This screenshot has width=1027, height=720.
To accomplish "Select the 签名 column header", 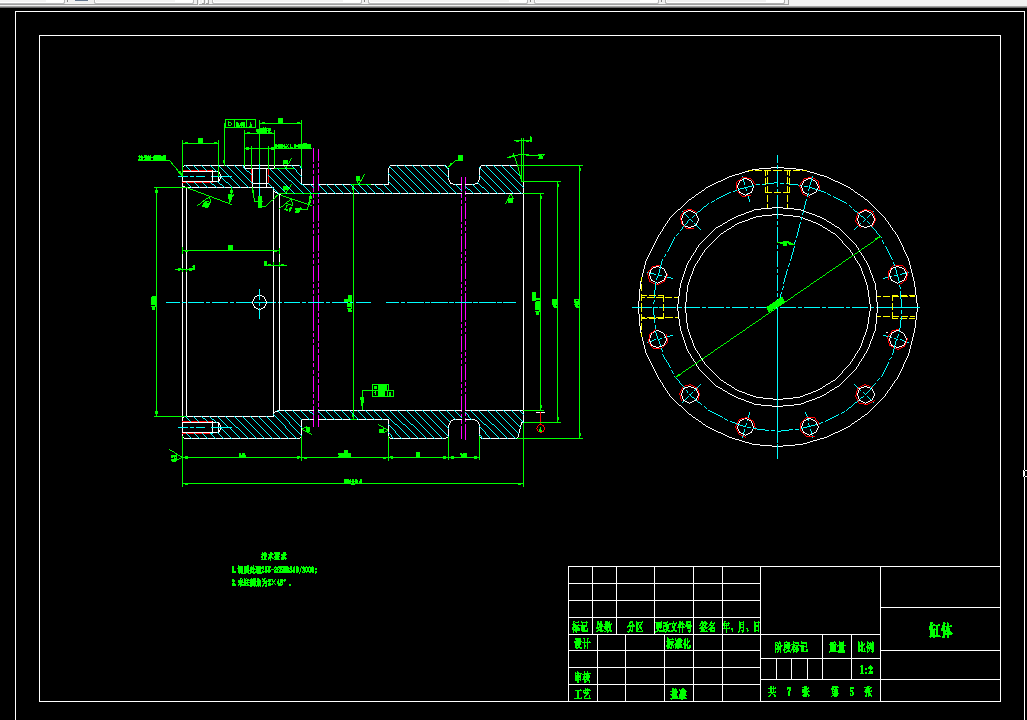I will pyautogui.click(x=707, y=627).
